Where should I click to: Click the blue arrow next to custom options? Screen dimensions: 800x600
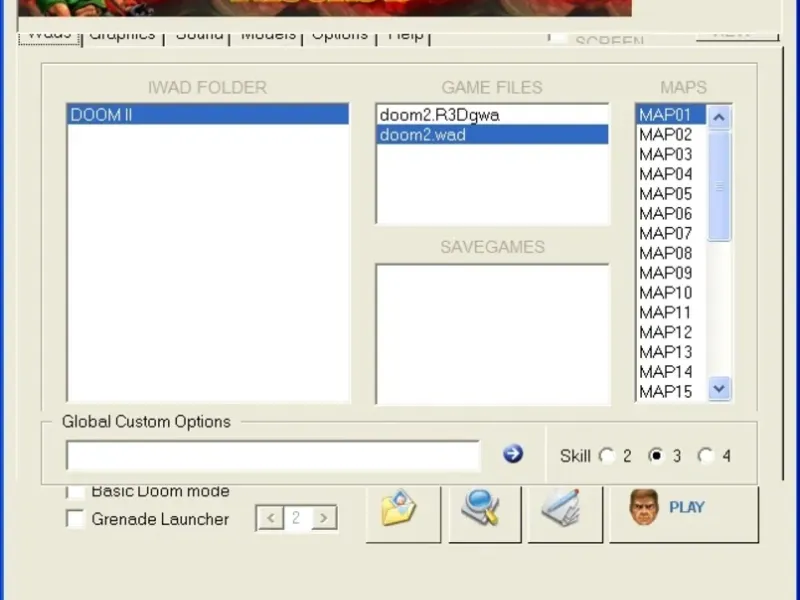(513, 454)
